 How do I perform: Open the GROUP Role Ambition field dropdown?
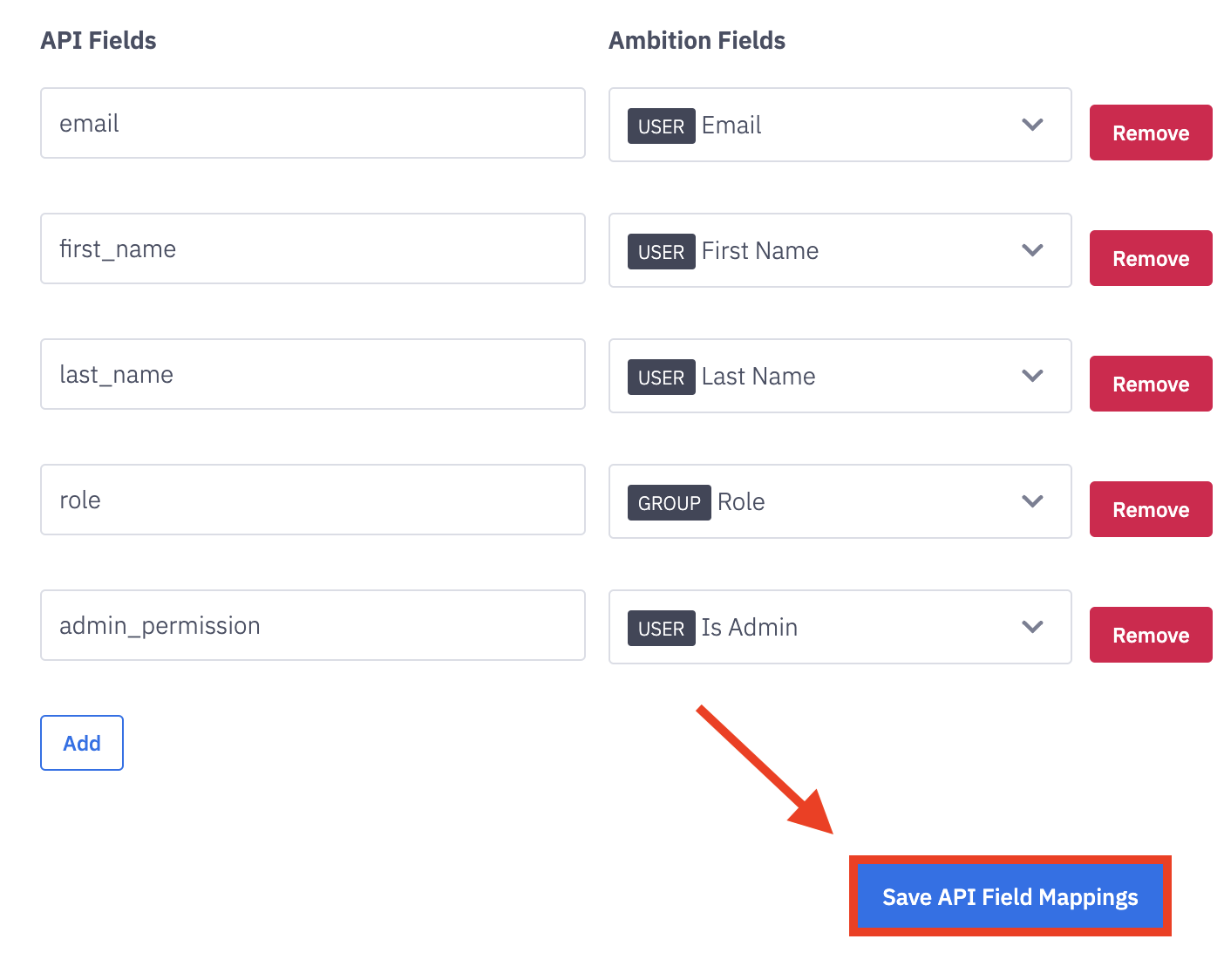[839, 501]
